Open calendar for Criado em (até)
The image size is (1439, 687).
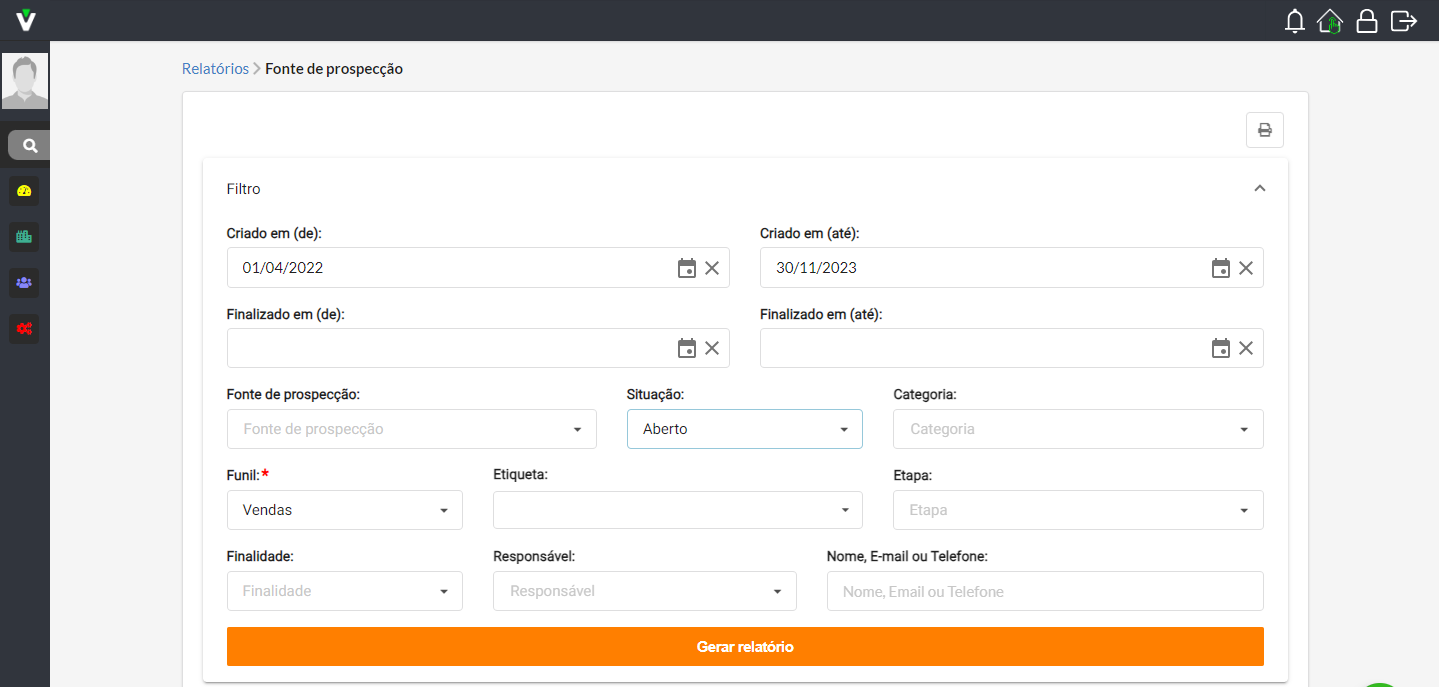1221,268
